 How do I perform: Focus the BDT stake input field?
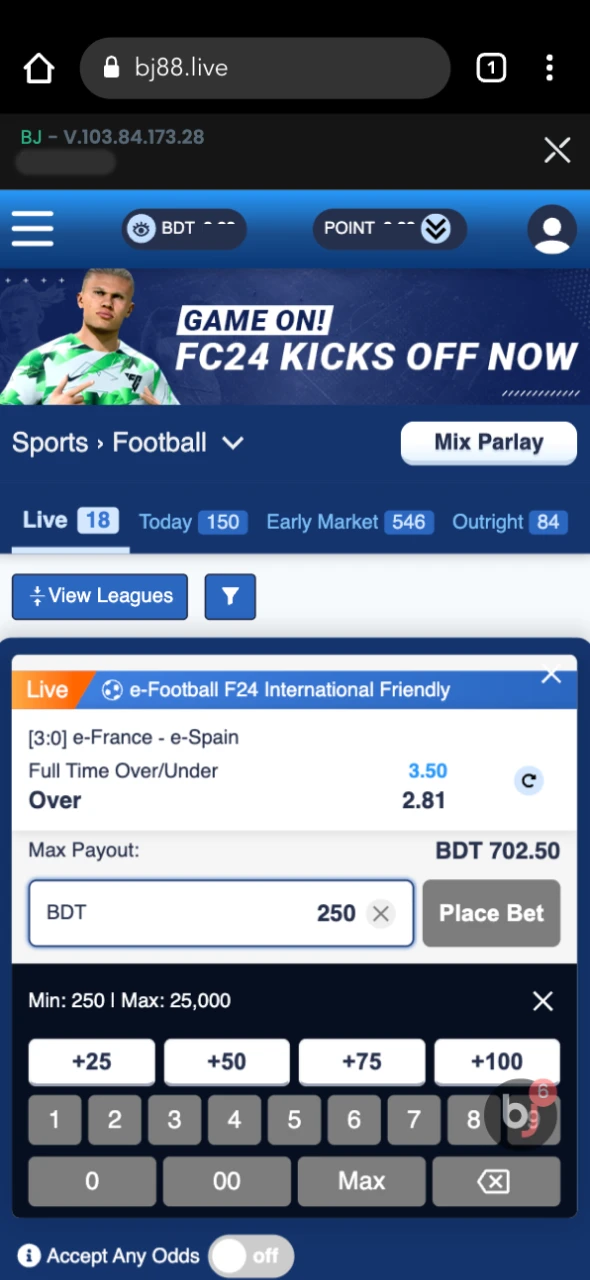(x=221, y=913)
